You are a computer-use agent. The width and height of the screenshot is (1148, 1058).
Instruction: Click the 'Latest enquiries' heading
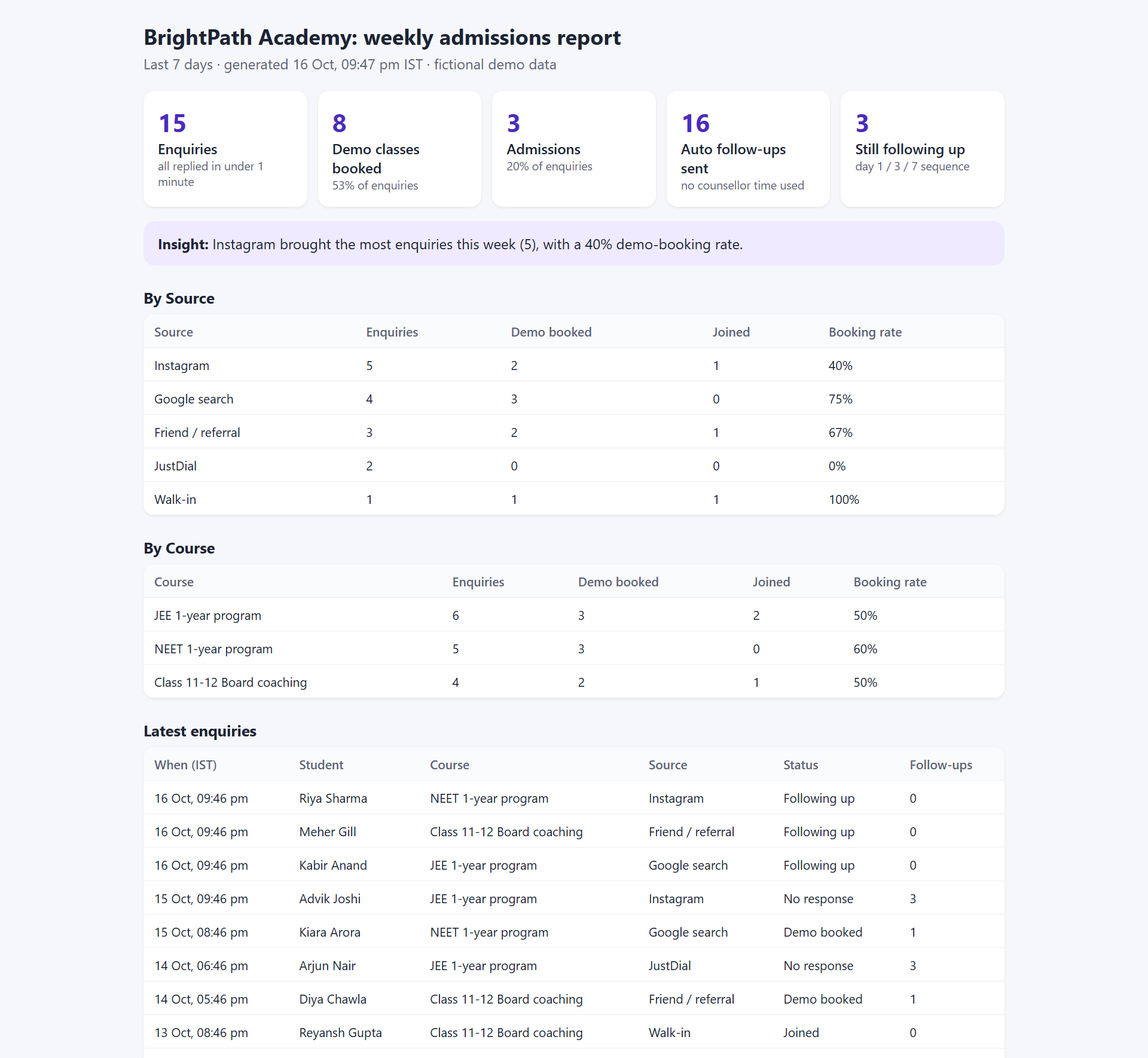pos(200,731)
